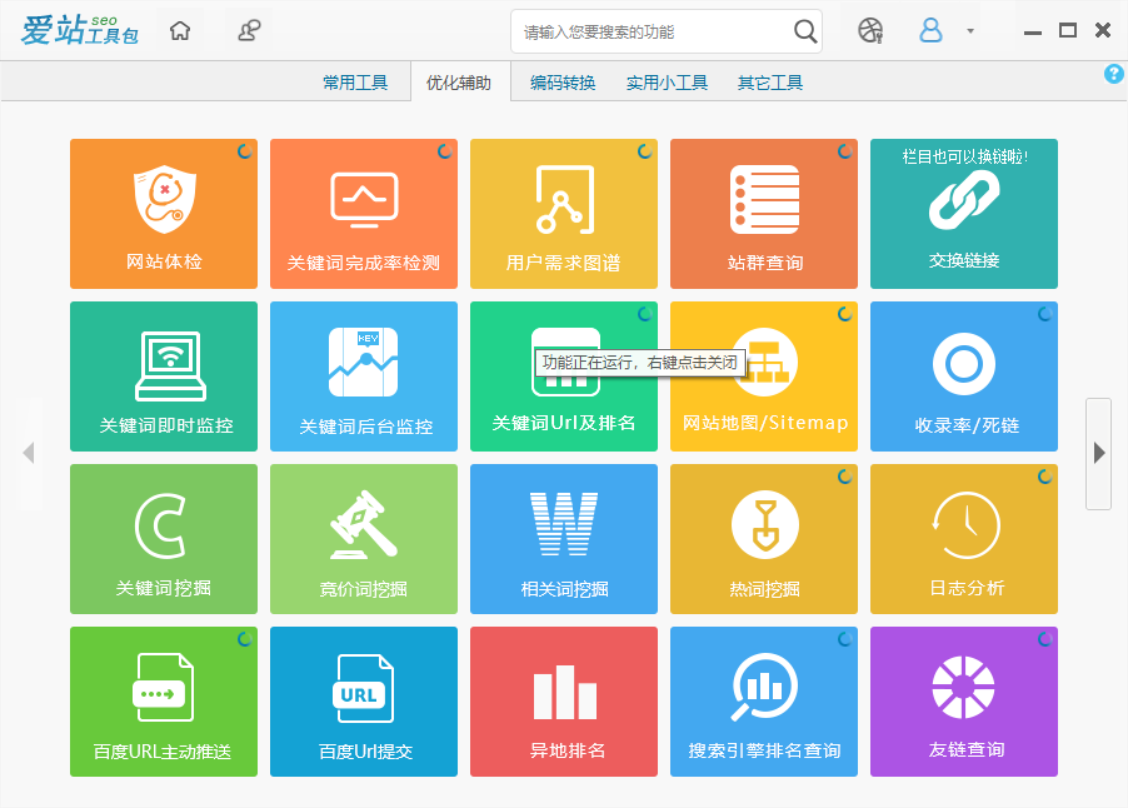Launch 搜索引擎排名查询 tile
The image size is (1128, 808).
pos(763,702)
